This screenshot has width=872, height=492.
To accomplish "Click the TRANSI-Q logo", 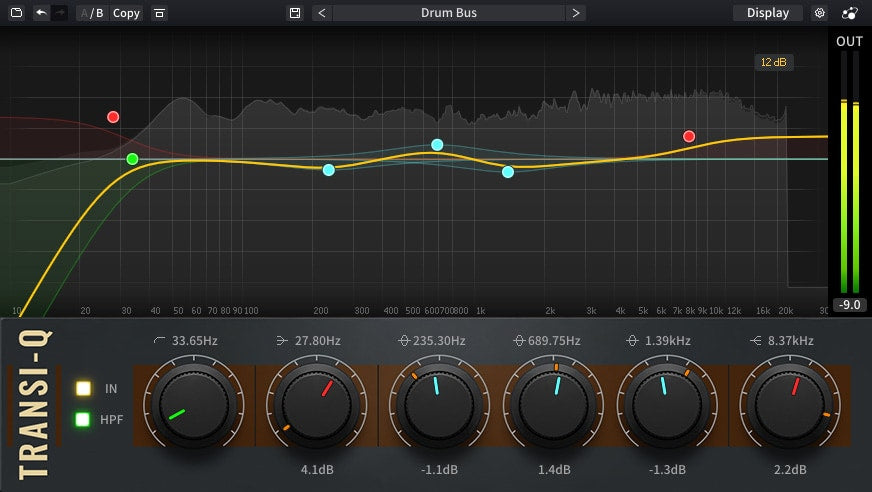I will tap(35, 404).
